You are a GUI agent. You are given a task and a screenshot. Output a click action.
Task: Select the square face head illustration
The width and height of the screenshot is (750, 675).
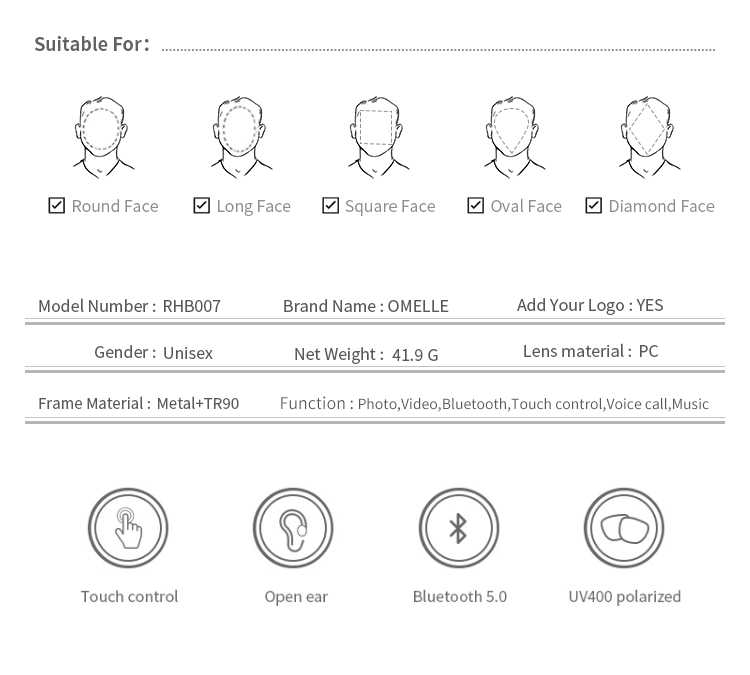coord(376,135)
